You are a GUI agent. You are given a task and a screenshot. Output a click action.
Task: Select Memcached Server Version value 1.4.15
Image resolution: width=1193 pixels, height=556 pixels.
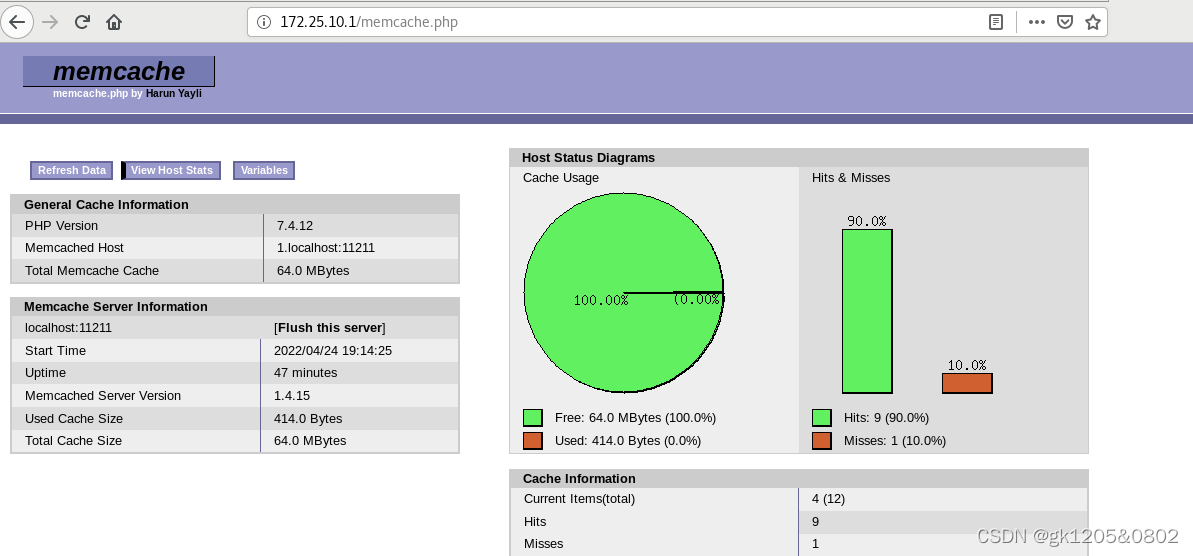(292, 396)
